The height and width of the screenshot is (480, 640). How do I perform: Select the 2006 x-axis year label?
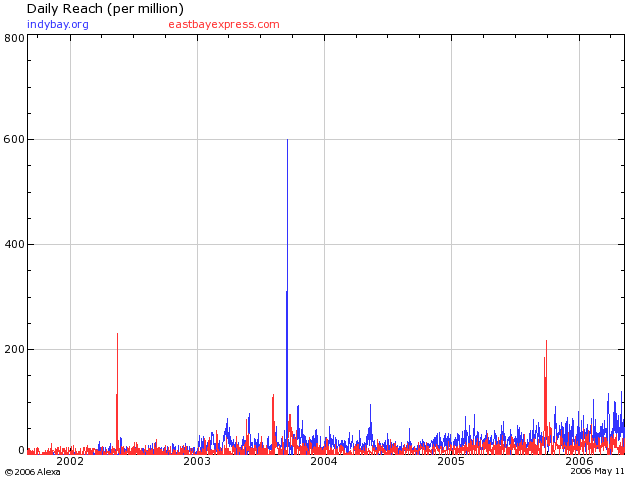[x=579, y=462]
